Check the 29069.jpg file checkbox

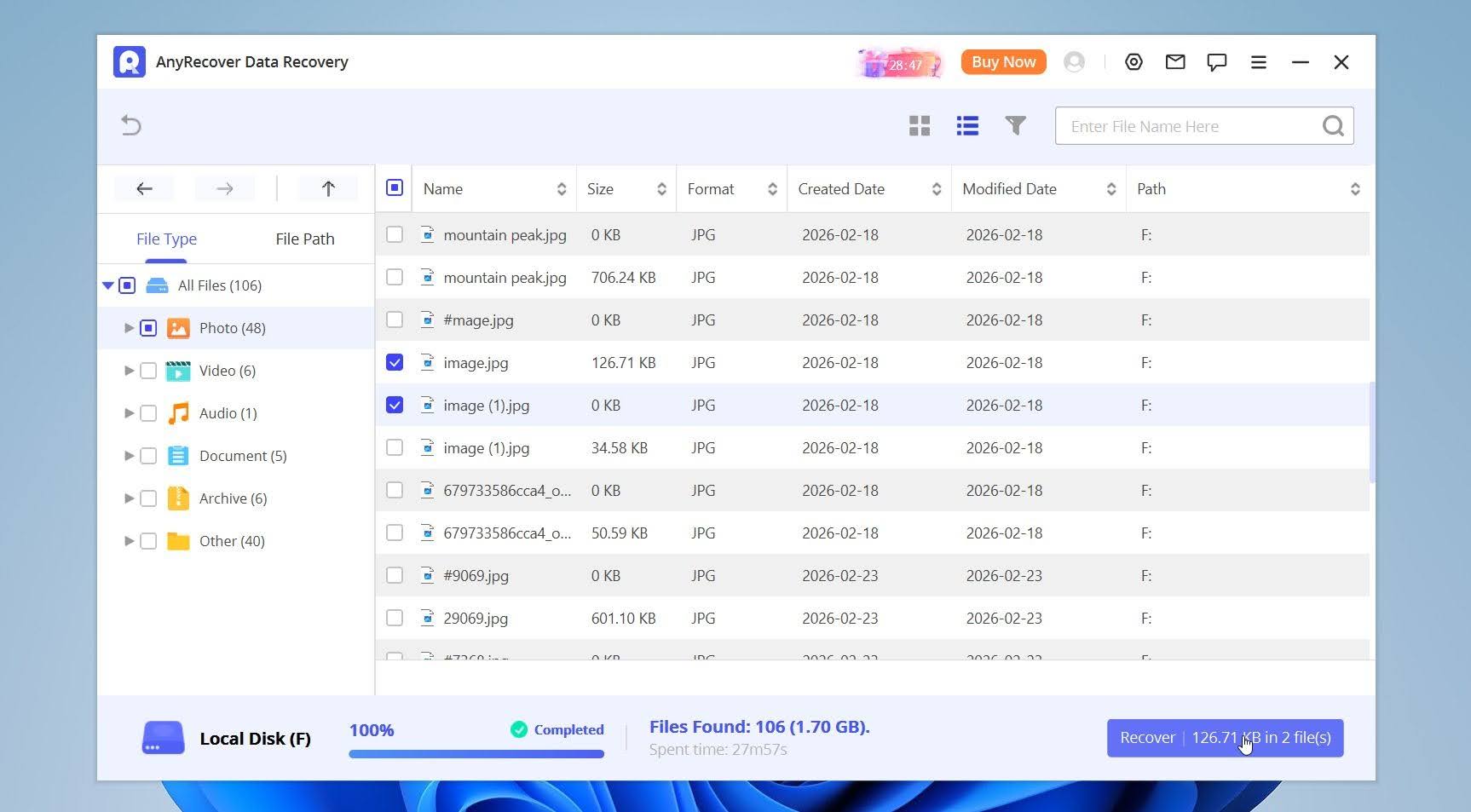[x=395, y=618]
